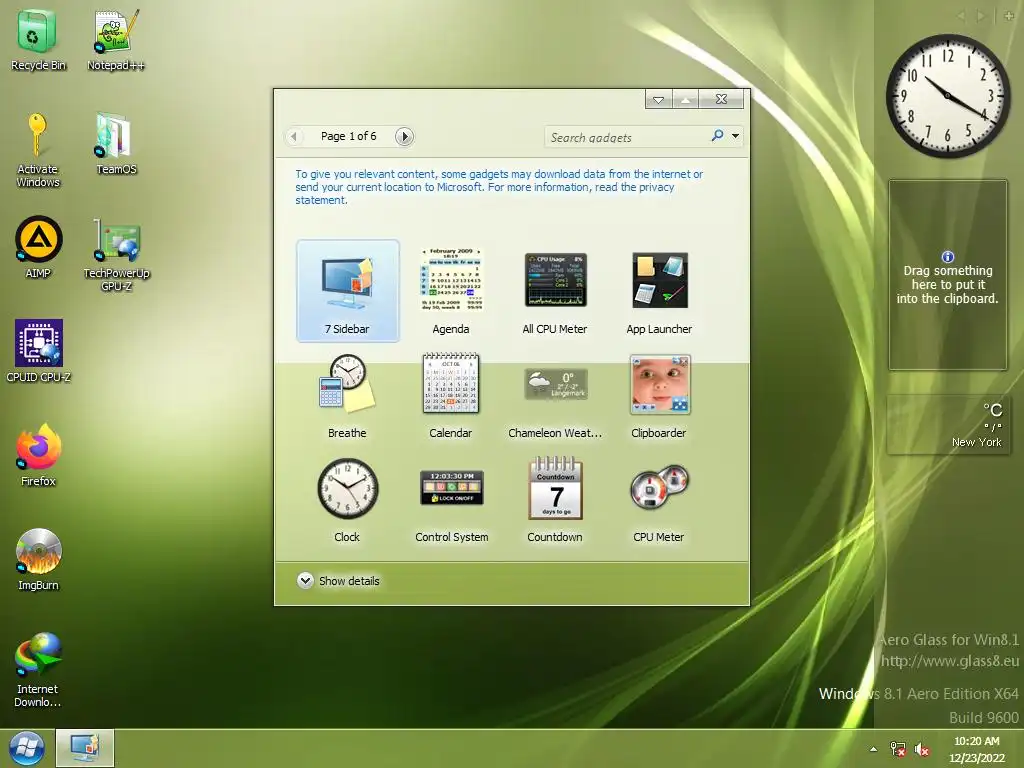
Task: Click 'Page 1 of 6' label
Action: 348,136
